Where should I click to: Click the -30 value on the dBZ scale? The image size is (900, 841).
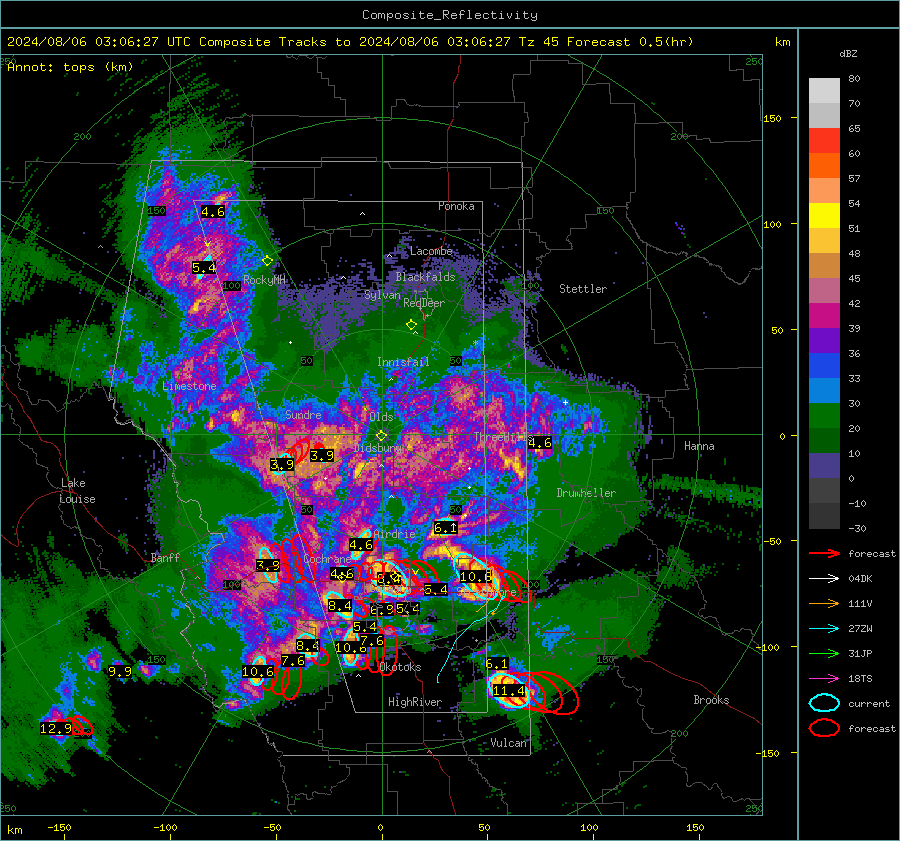(857, 528)
